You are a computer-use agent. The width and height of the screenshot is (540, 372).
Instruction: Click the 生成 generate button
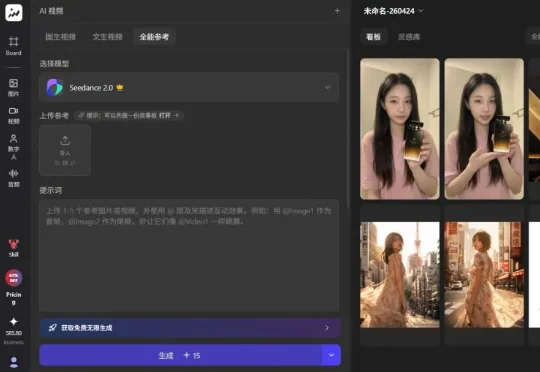tap(180, 355)
